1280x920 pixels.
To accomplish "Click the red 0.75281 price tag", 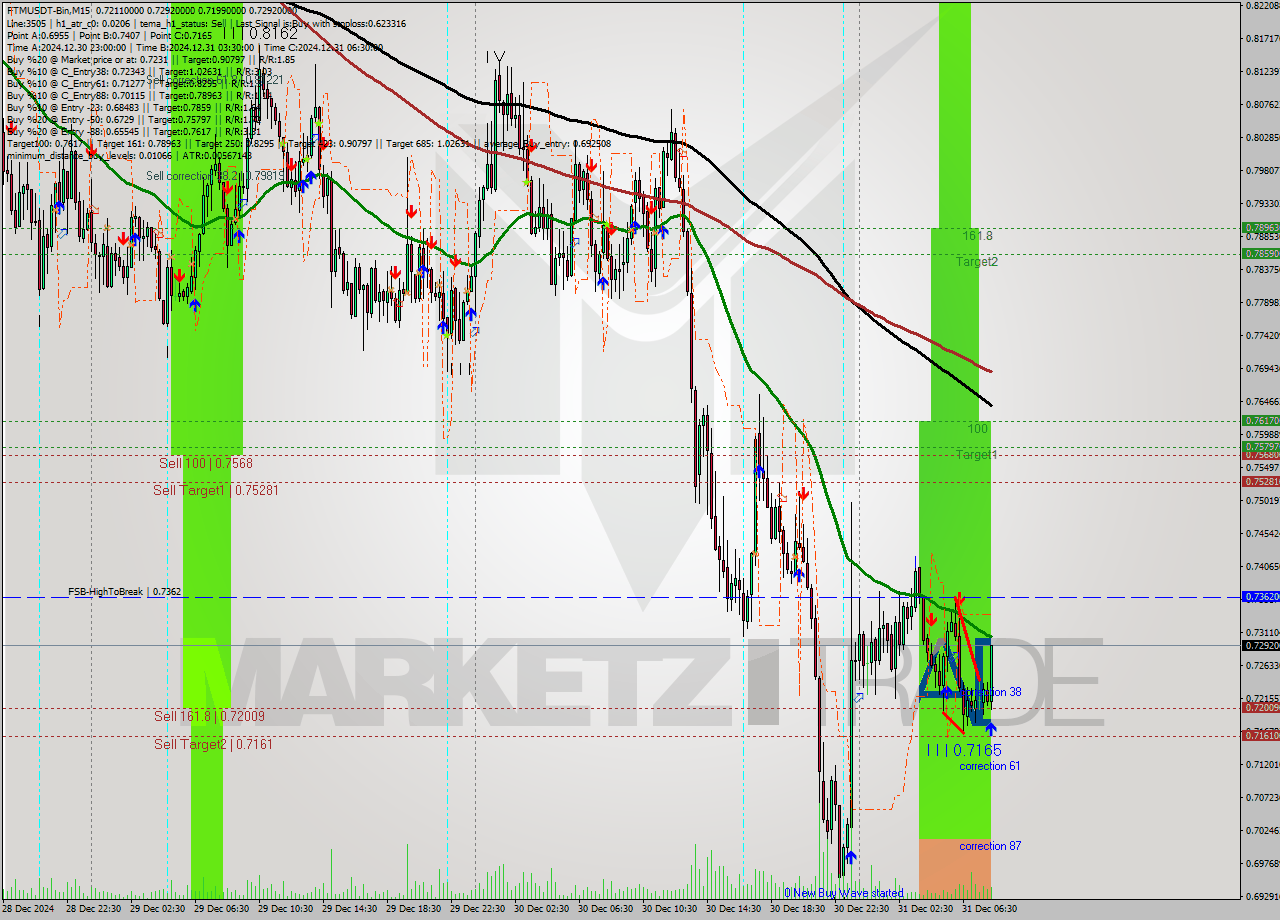I will point(1260,481).
